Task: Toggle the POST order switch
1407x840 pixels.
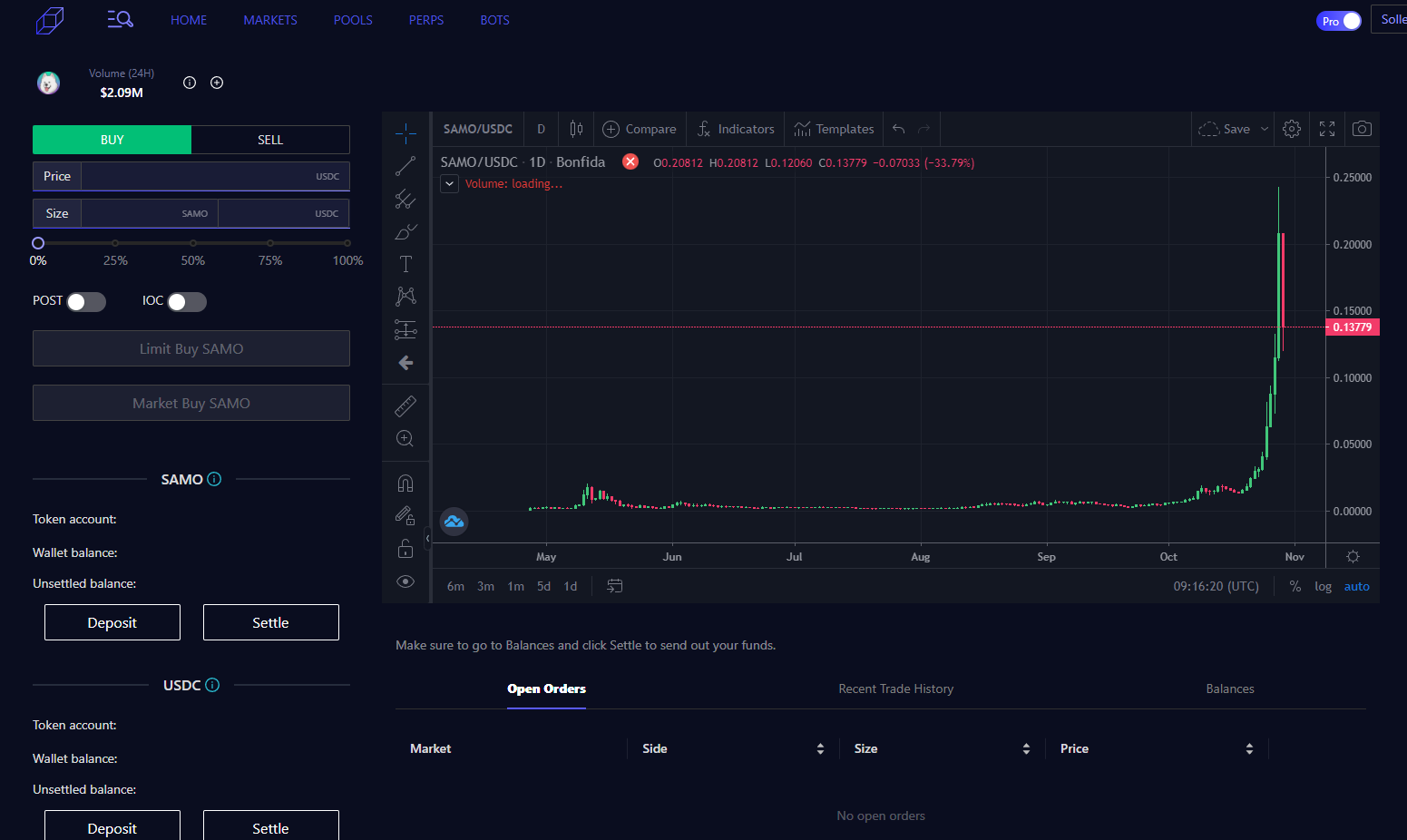Action: click(x=87, y=302)
